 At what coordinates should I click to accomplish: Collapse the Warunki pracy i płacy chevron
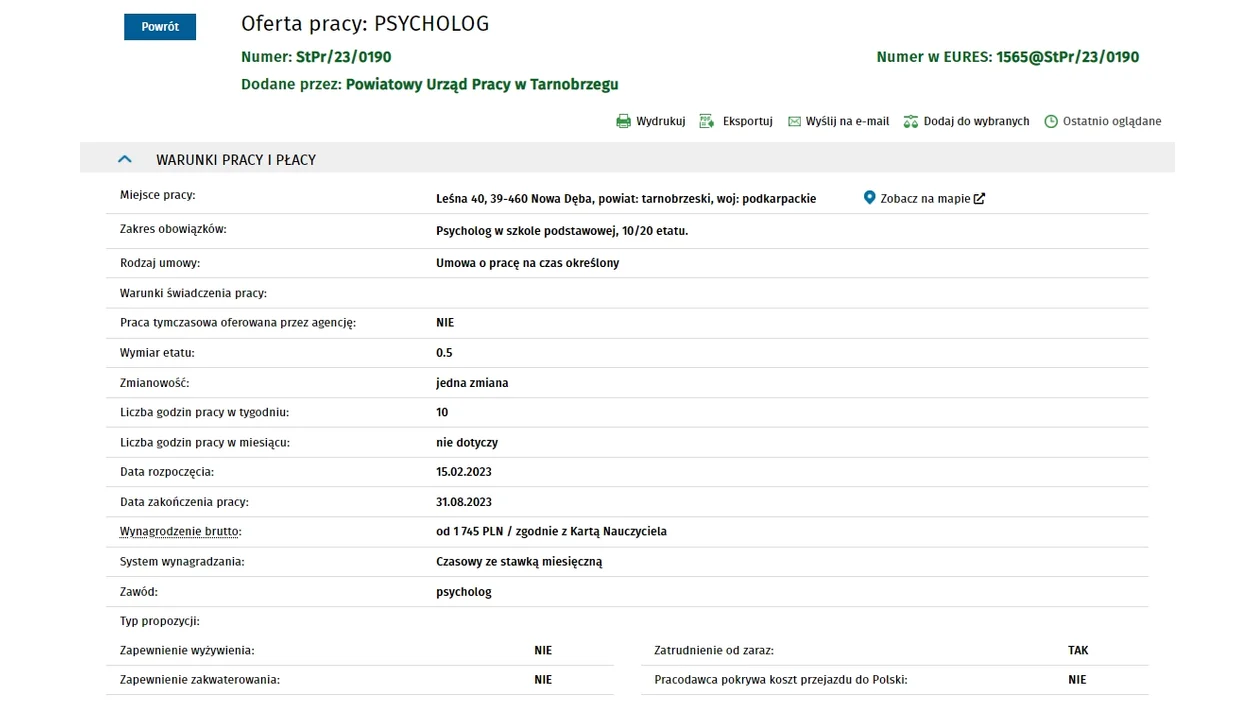click(x=124, y=159)
